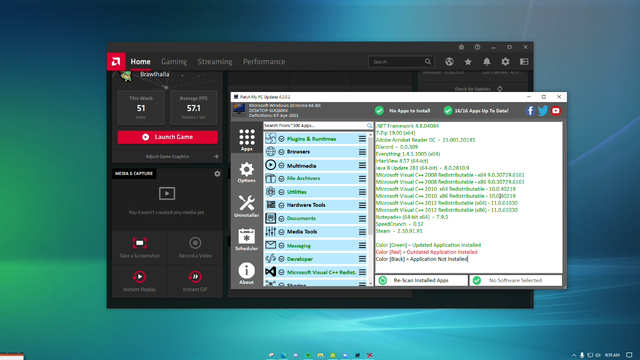
Task: Expand the Documents category
Action: tap(281, 219)
